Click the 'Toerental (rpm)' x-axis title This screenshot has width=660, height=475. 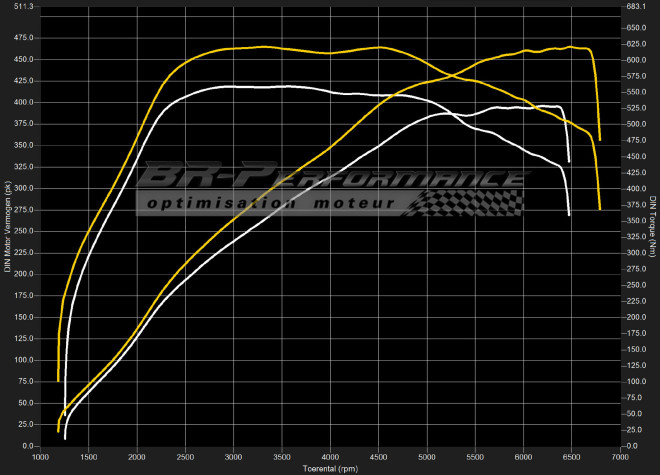pyautogui.click(x=330, y=468)
